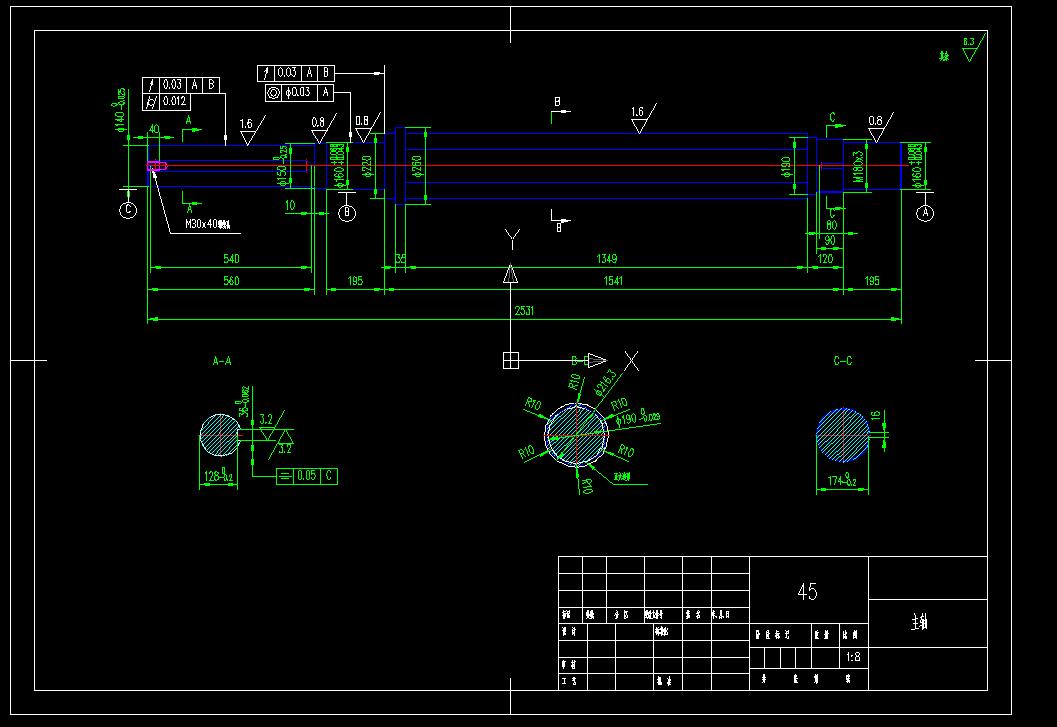Click the 120 dimension text
Viewport: 1057px width, 727px height.
(x=825, y=258)
